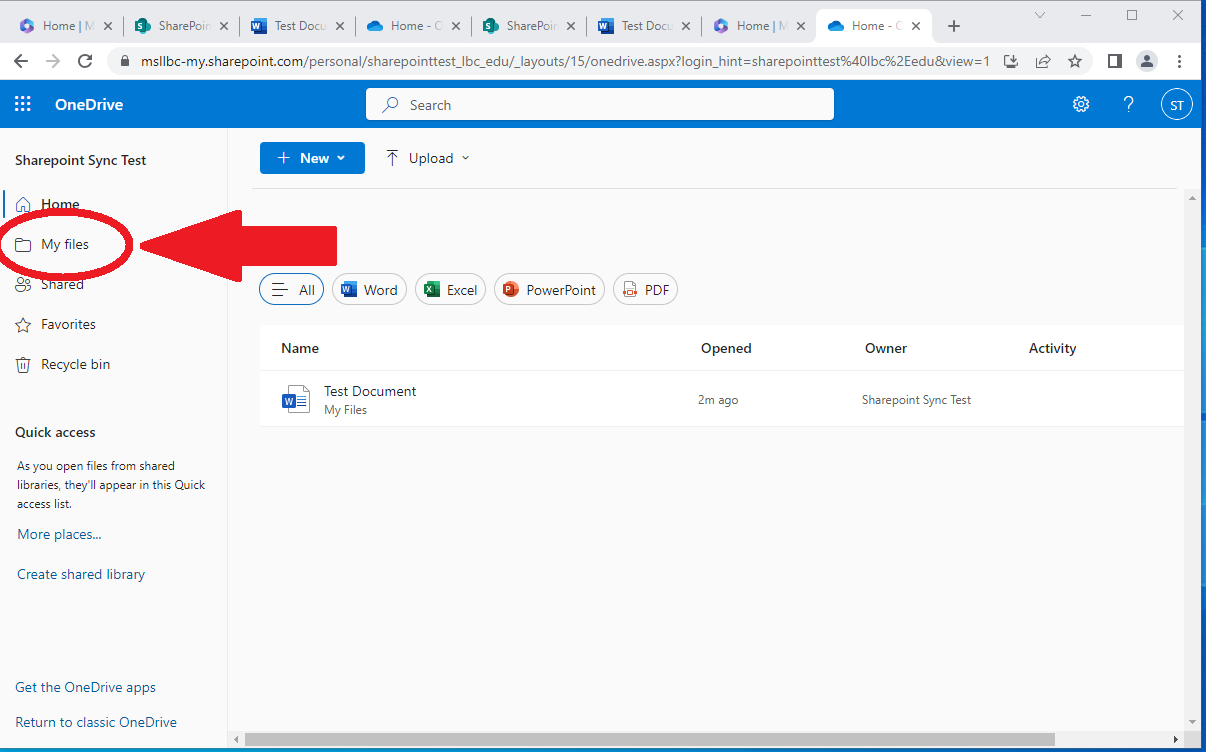Screen dimensions: 1206x752
Task: Click the My Files location under Test Document
Action: [345, 410]
